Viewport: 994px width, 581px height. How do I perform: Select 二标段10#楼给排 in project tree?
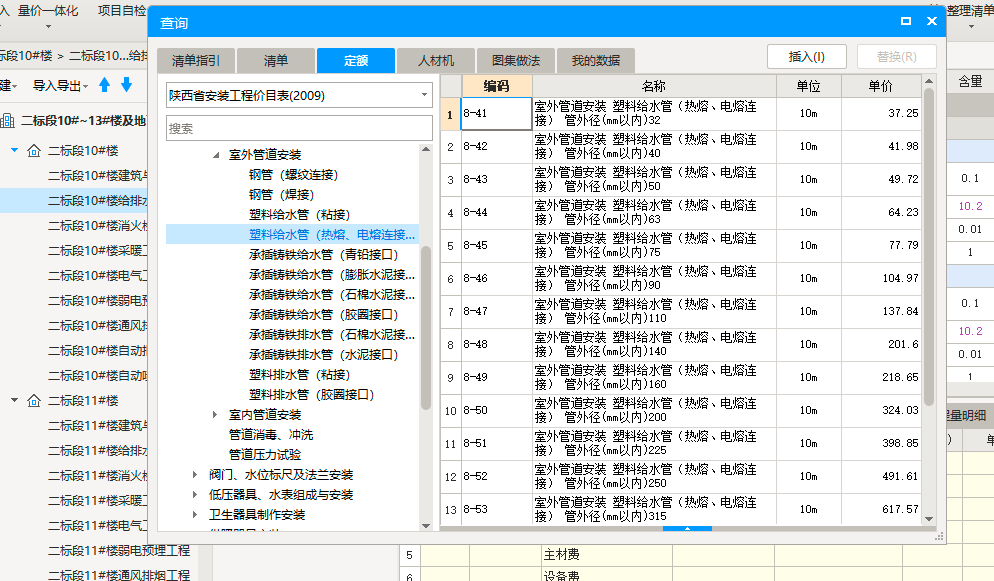tap(98, 200)
